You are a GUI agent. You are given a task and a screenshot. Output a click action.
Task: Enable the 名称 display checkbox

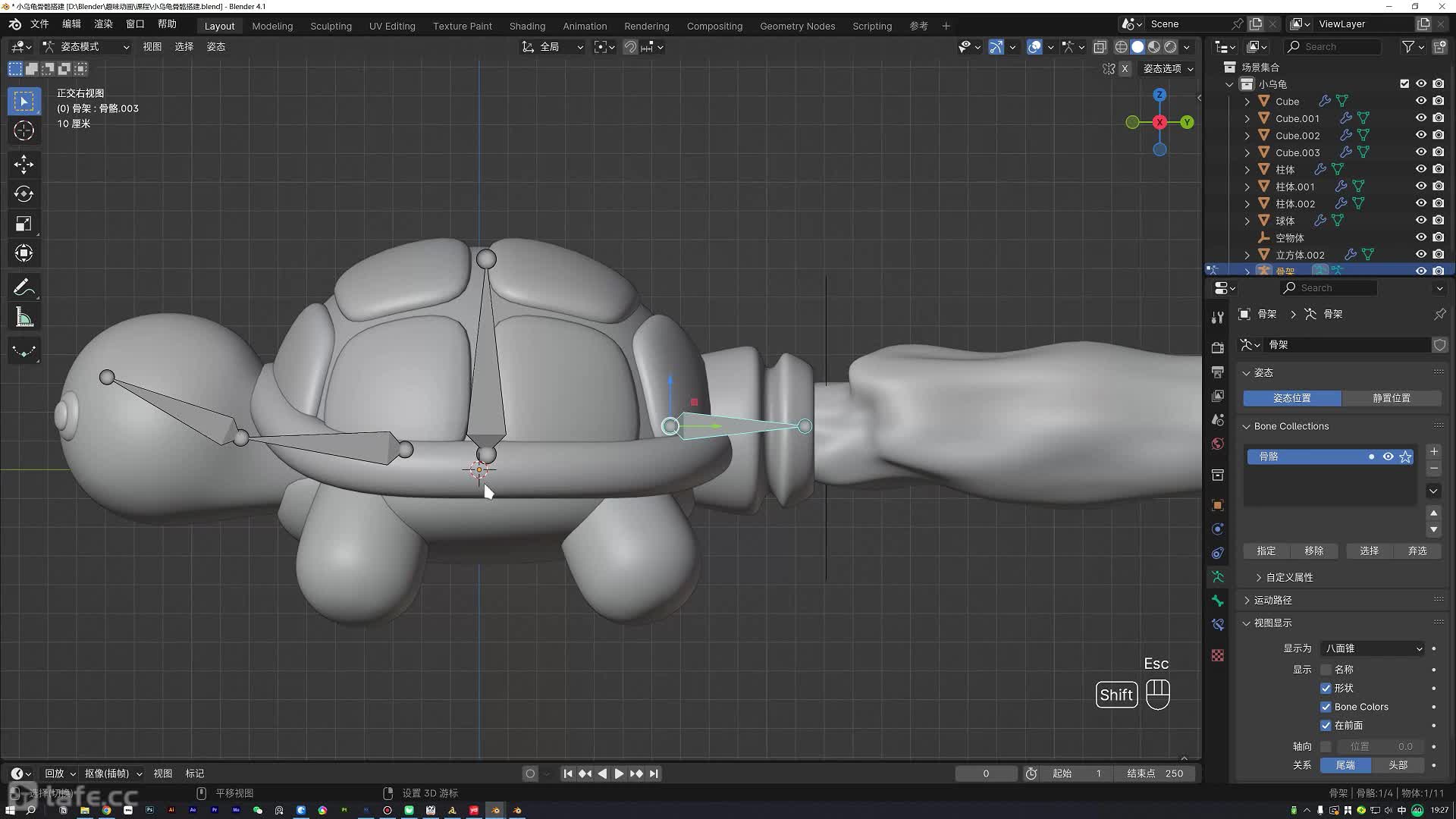click(1326, 670)
